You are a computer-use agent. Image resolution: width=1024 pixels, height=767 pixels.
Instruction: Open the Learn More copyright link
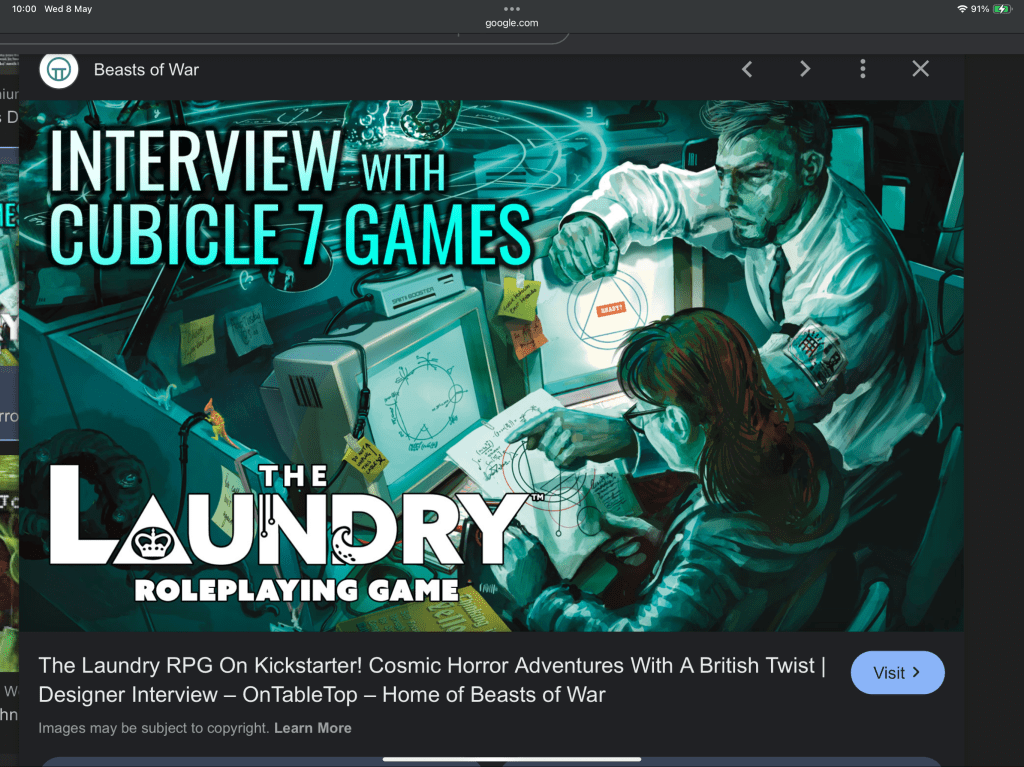312,728
